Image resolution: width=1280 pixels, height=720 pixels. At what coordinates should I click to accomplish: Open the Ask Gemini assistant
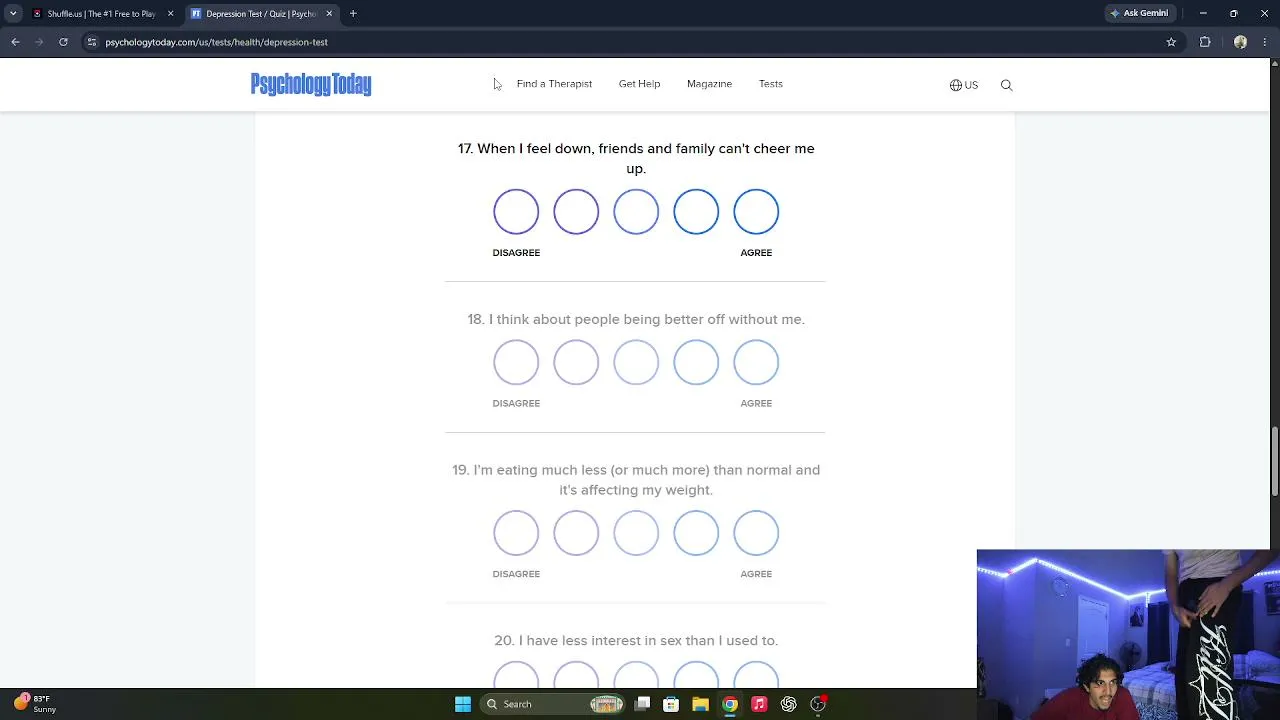click(1139, 13)
